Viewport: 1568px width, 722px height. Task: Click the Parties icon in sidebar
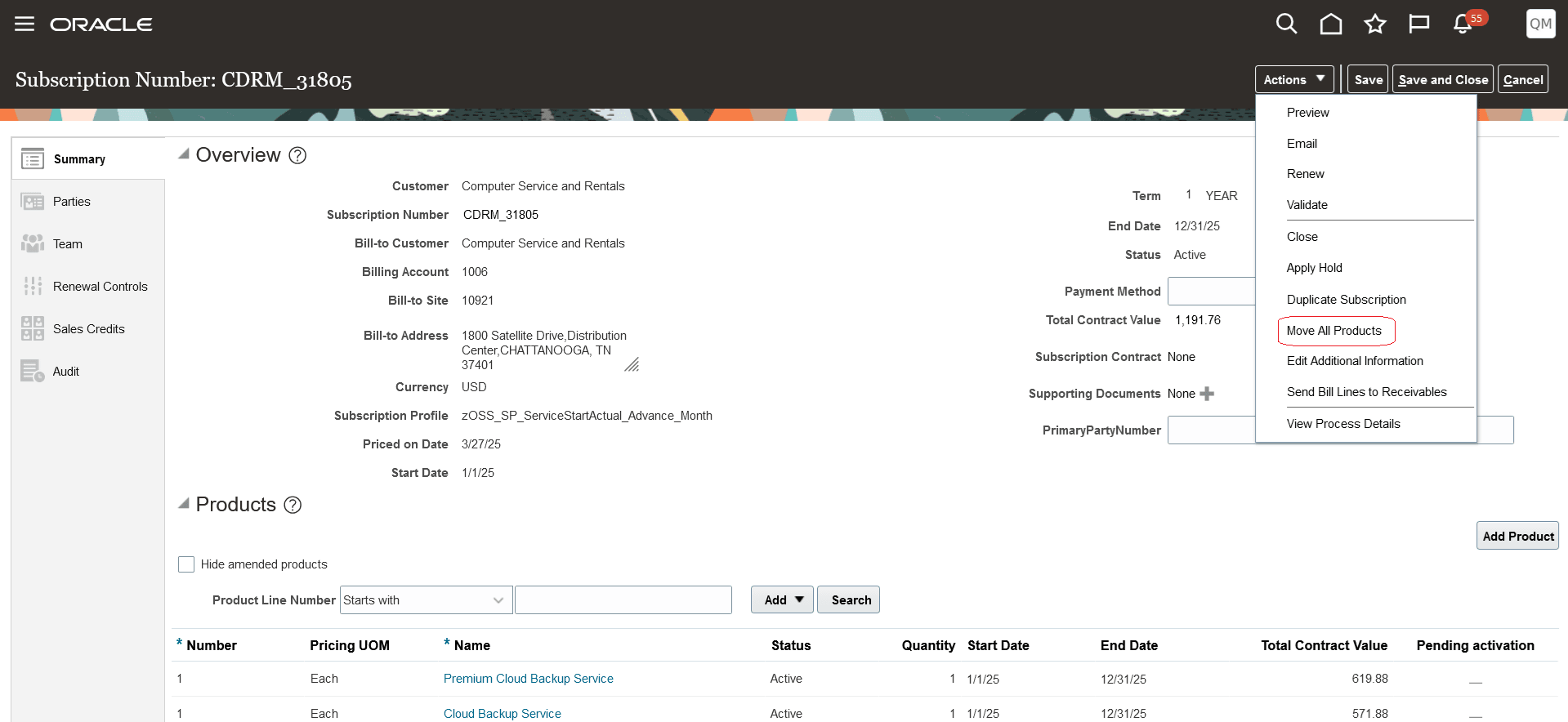33,202
